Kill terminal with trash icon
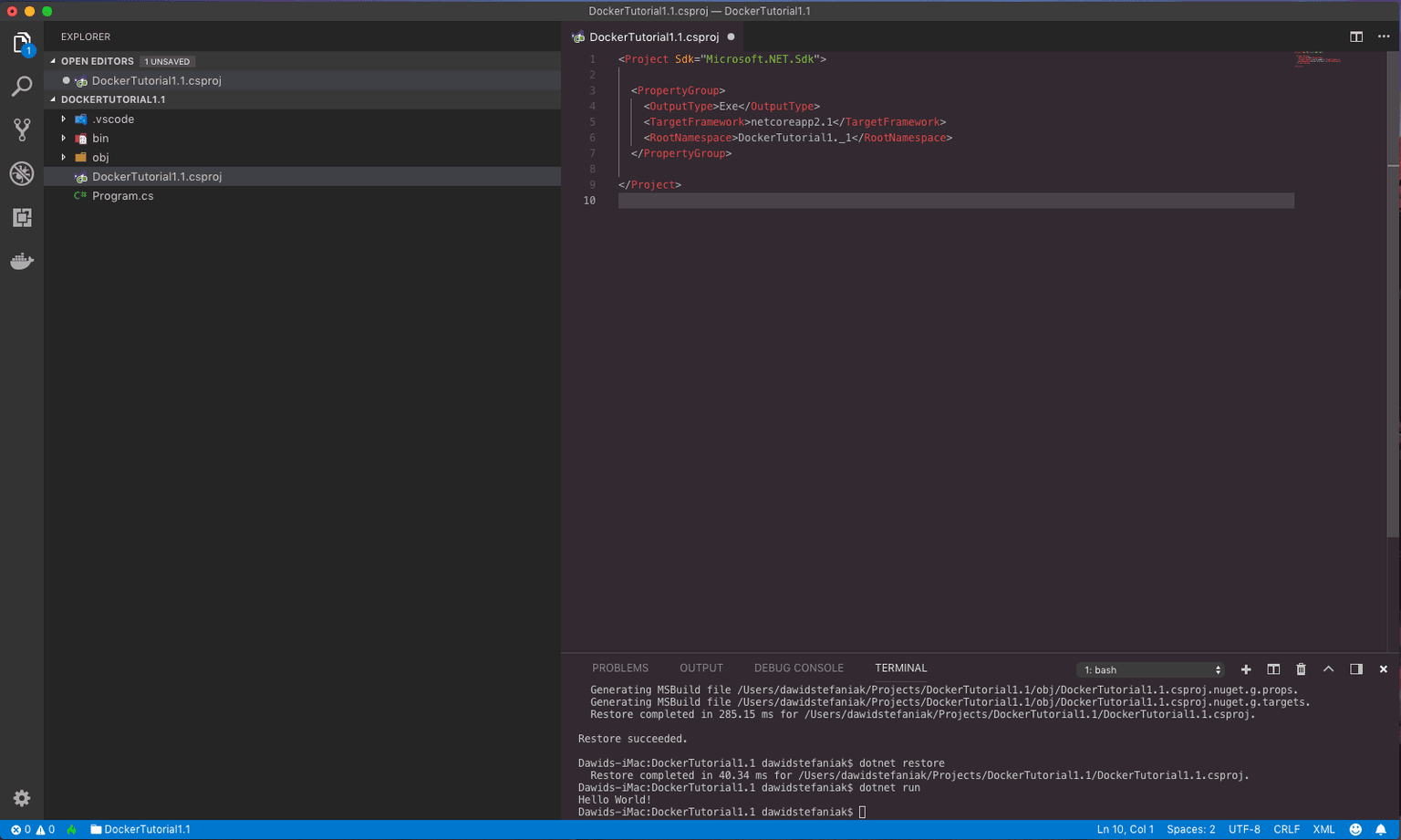1401x840 pixels. click(1301, 669)
